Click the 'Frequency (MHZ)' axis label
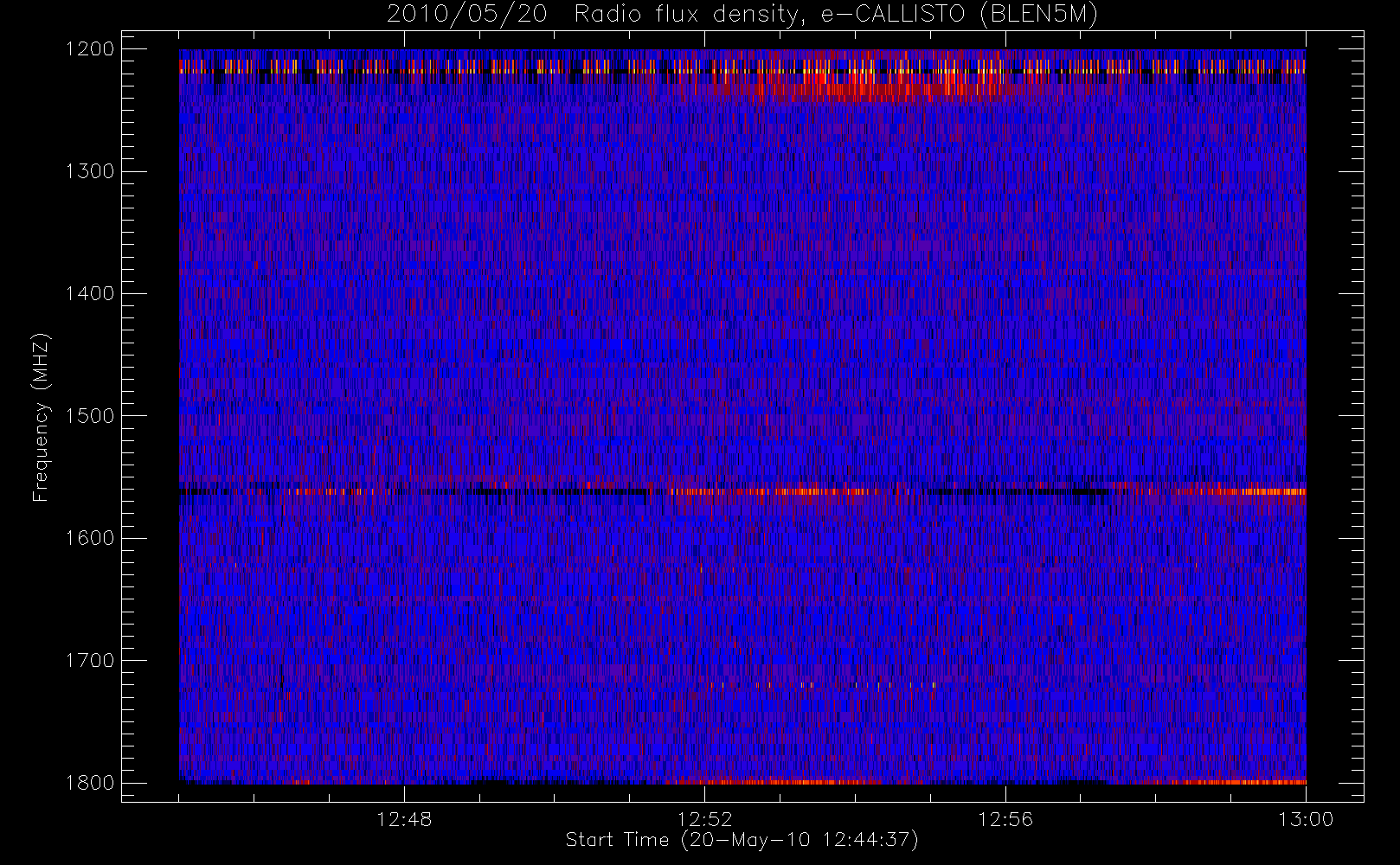Screen dimensions: 1400x865 (41, 417)
